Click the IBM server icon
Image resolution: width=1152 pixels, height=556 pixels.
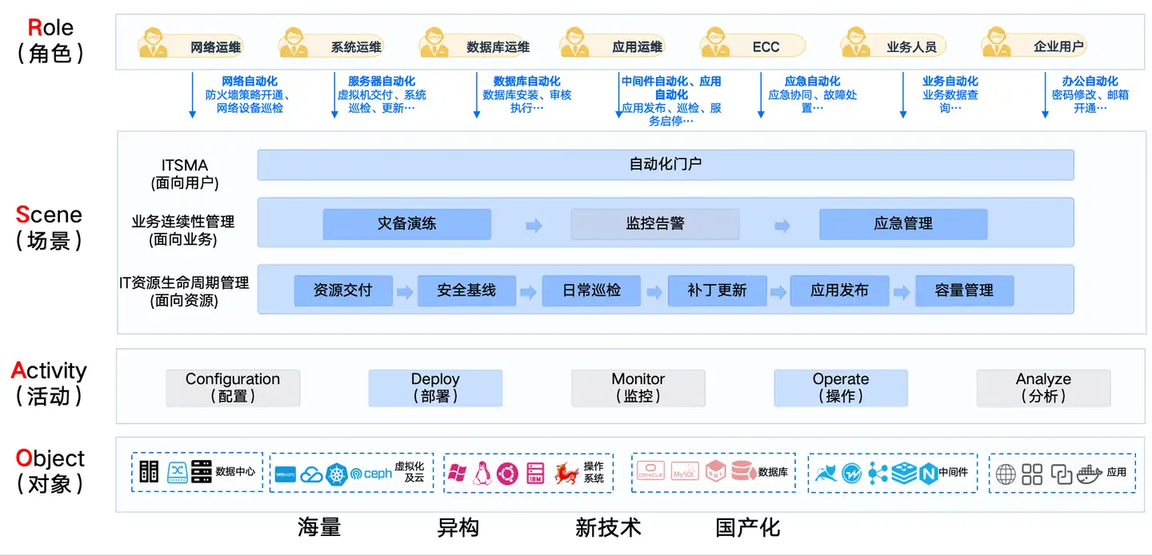point(535,474)
